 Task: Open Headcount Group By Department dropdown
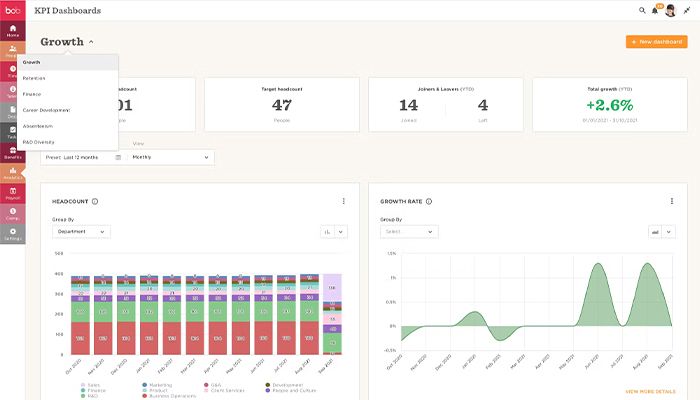coord(81,231)
